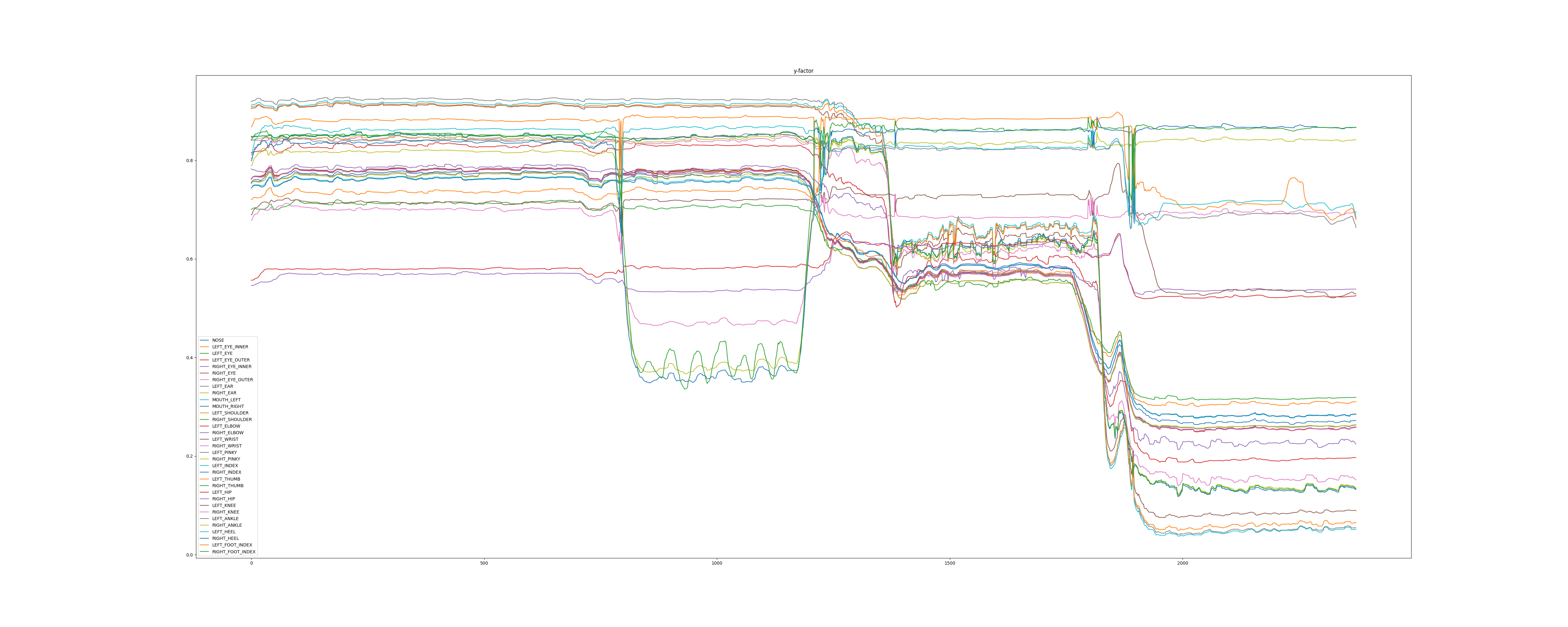The height and width of the screenshot is (627, 1568).
Task: Click the 0.8 y-axis tick label
Action: 189,161
